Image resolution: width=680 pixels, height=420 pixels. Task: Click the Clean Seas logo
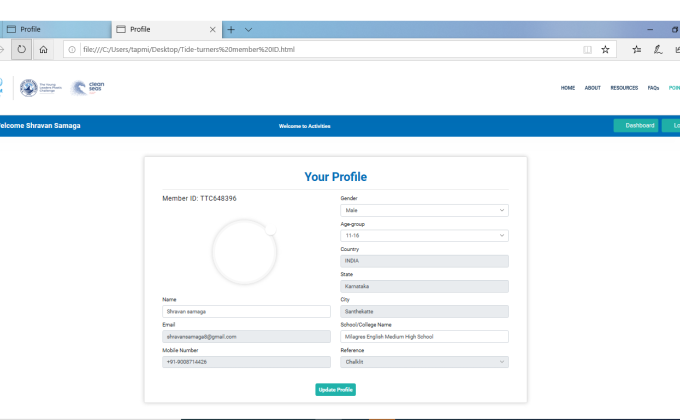click(88, 88)
